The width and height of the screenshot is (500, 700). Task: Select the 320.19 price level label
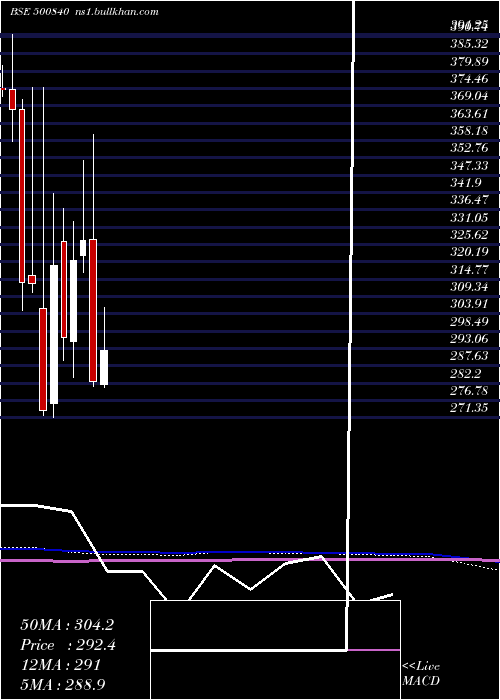coord(469,252)
